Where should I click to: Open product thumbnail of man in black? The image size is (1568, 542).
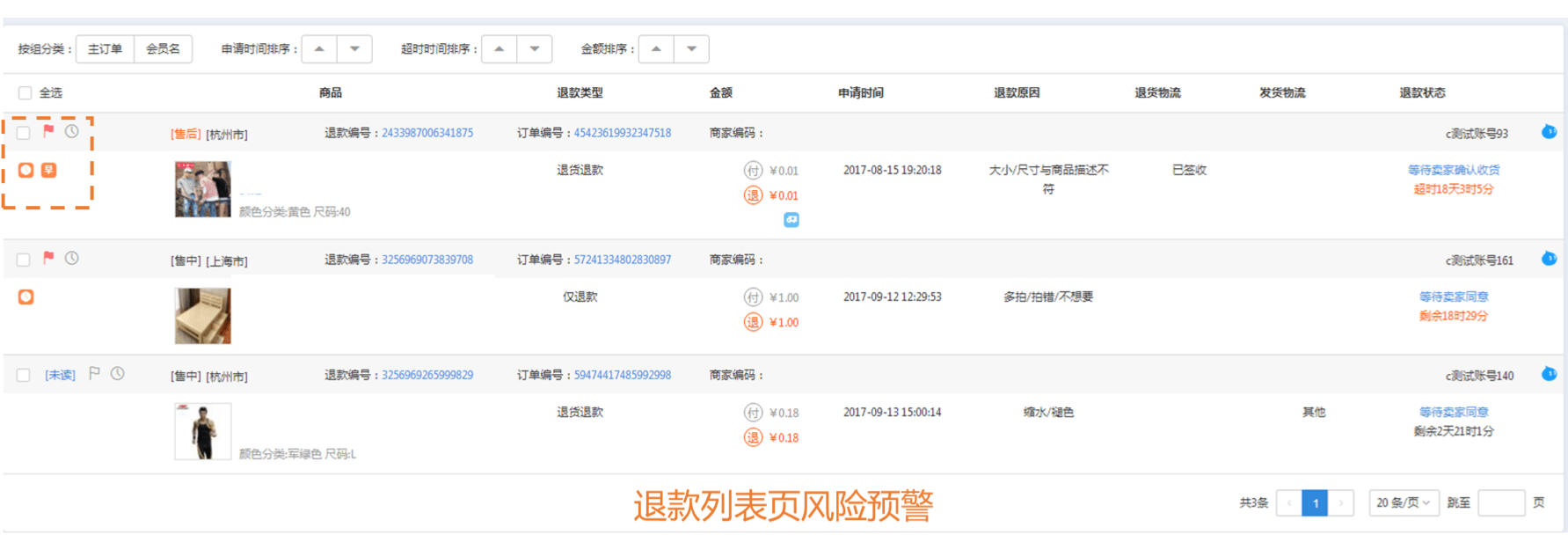pyautogui.click(x=202, y=431)
